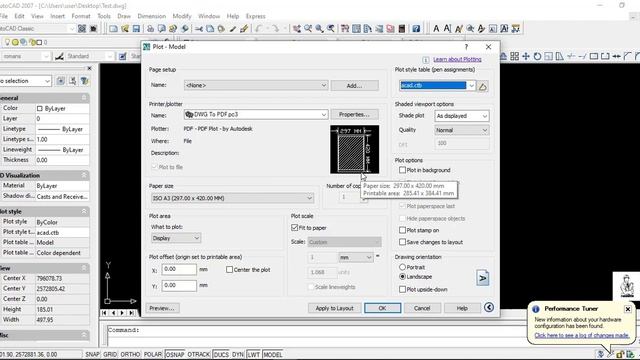This screenshot has height=360, width=640.
Task: Enable Plot upside-down checkbox
Action: click(402, 289)
